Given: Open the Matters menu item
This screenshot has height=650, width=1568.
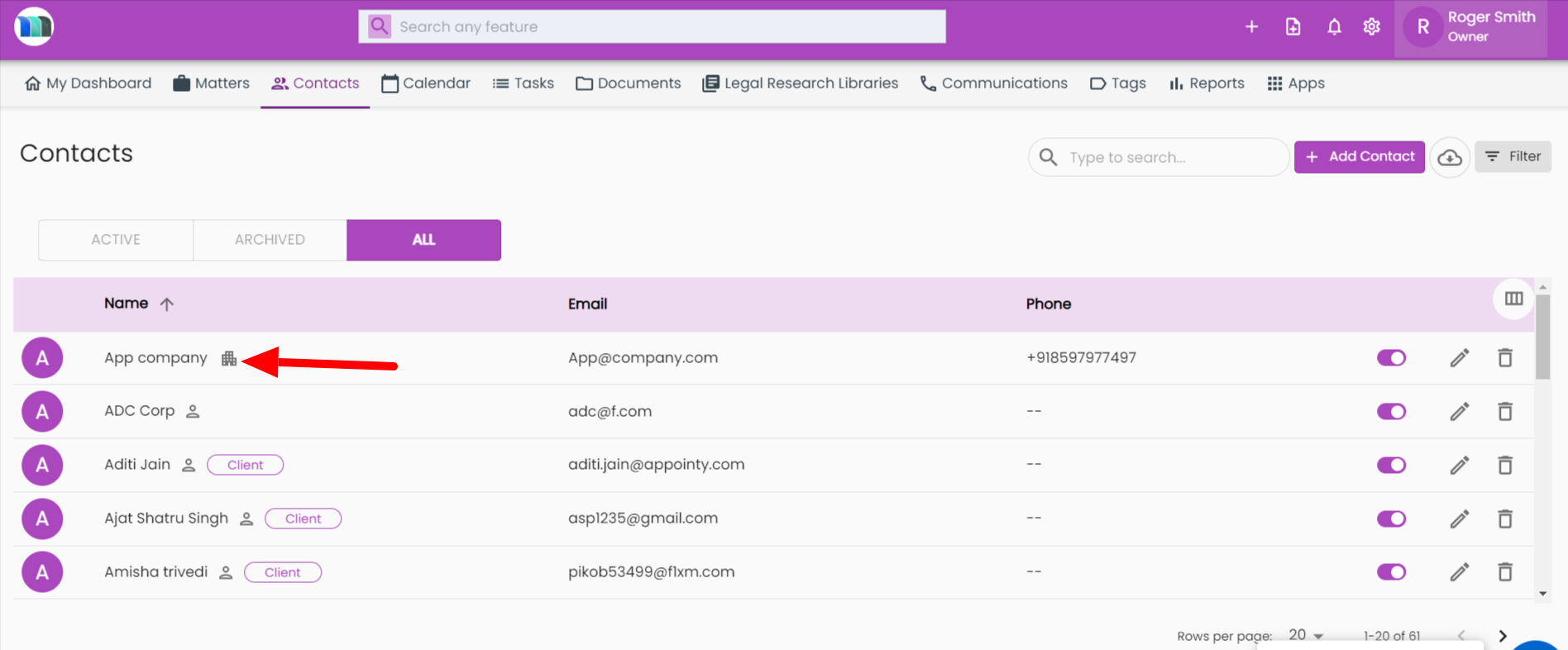Looking at the screenshot, I should click(211, 84).
